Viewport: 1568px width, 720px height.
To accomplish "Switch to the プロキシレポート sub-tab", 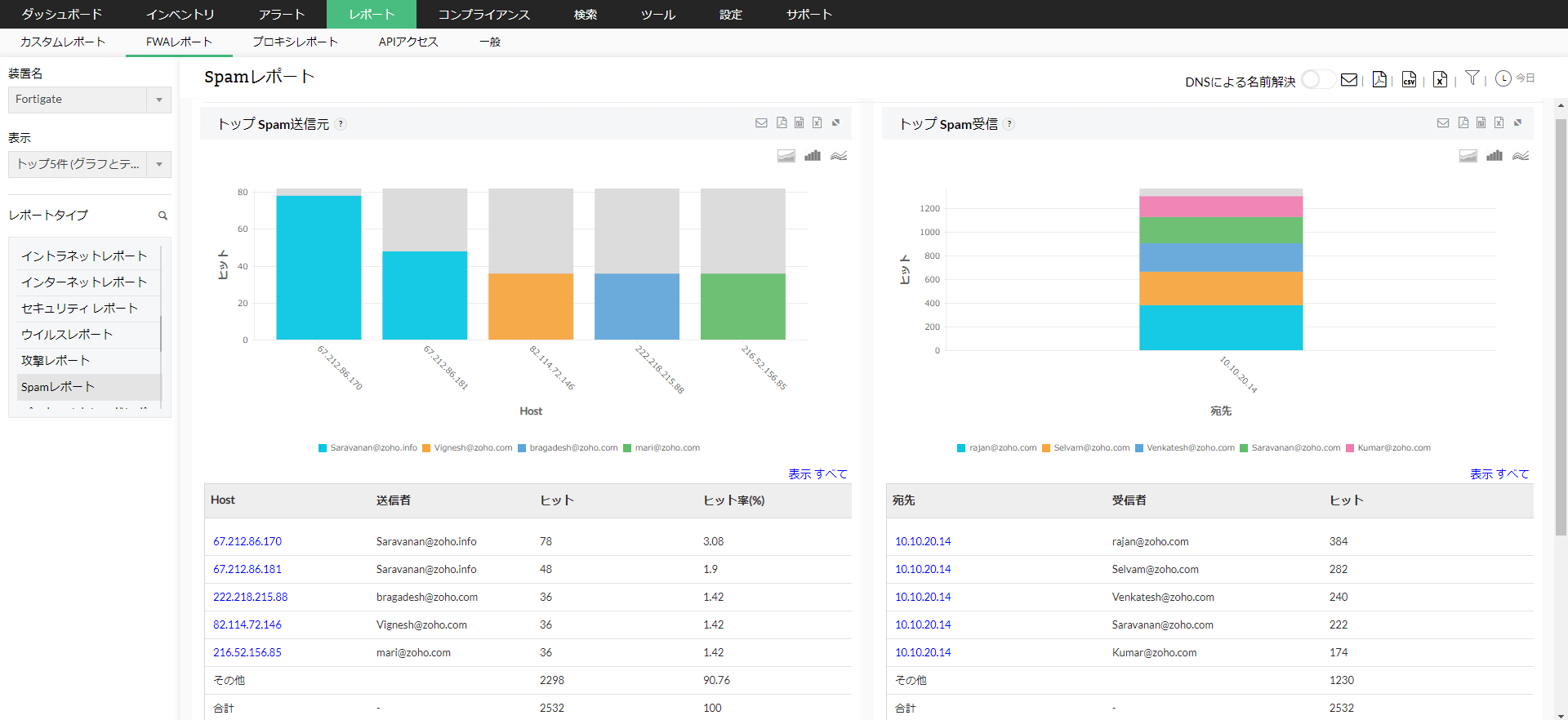I will point(295,42).
